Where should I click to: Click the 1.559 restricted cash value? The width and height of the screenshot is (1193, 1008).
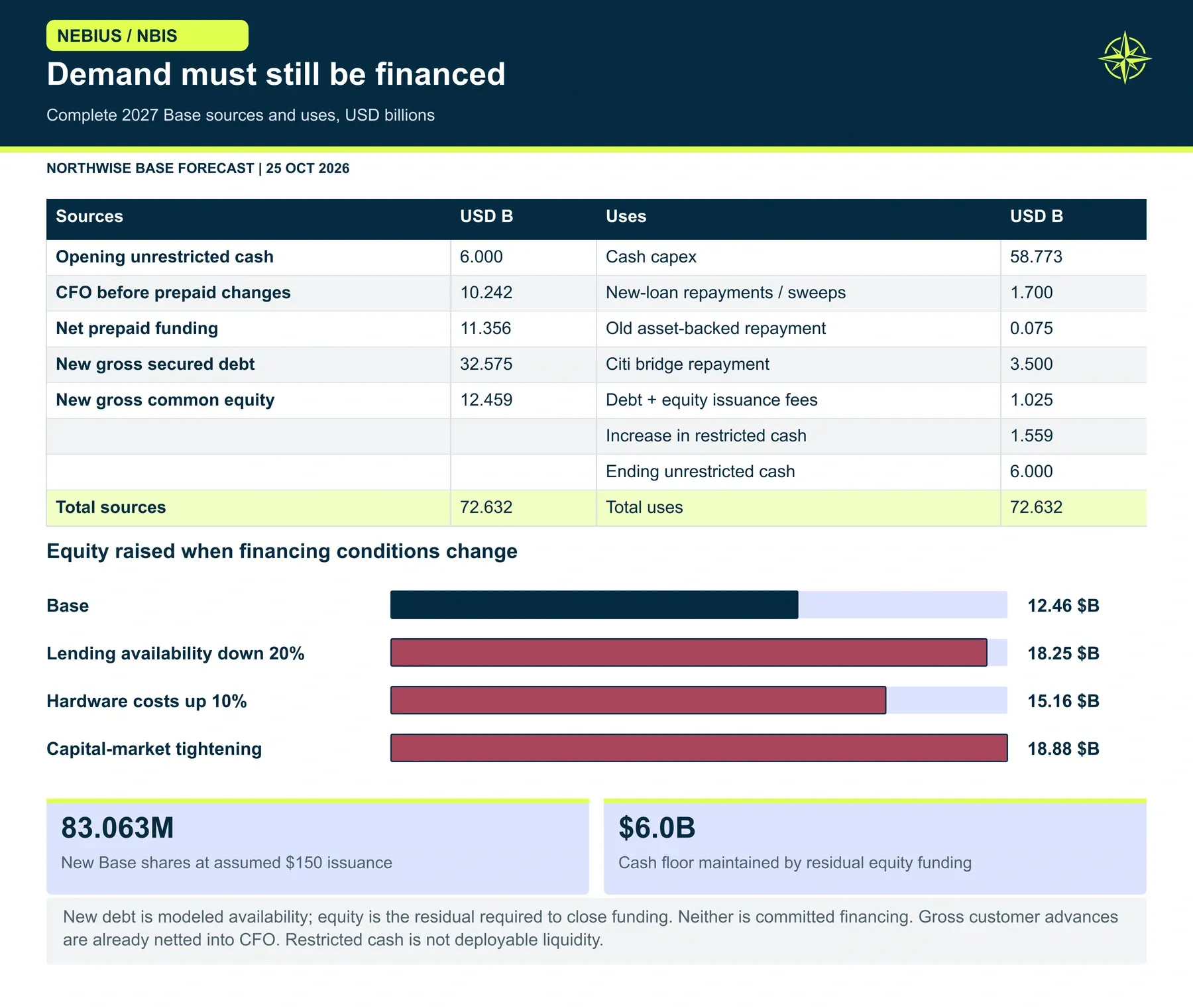pos(1031,435)
